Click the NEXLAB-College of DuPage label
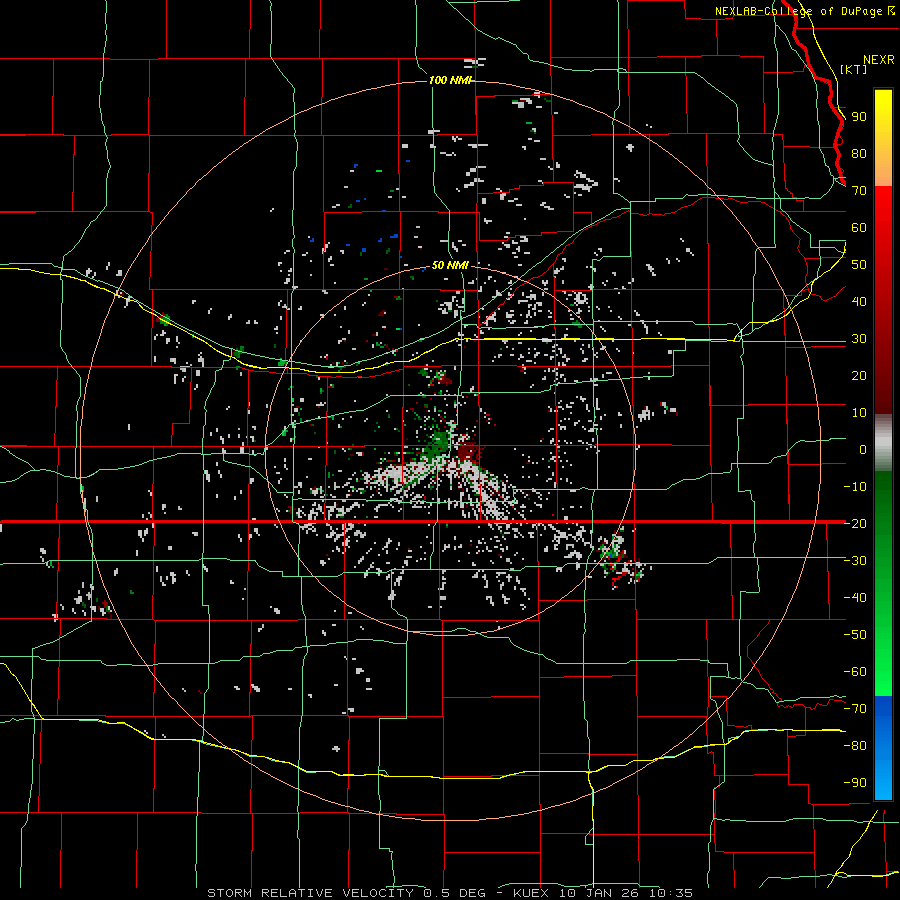The height and width of the screenshot is (900, 900). (x=805, y=11)
